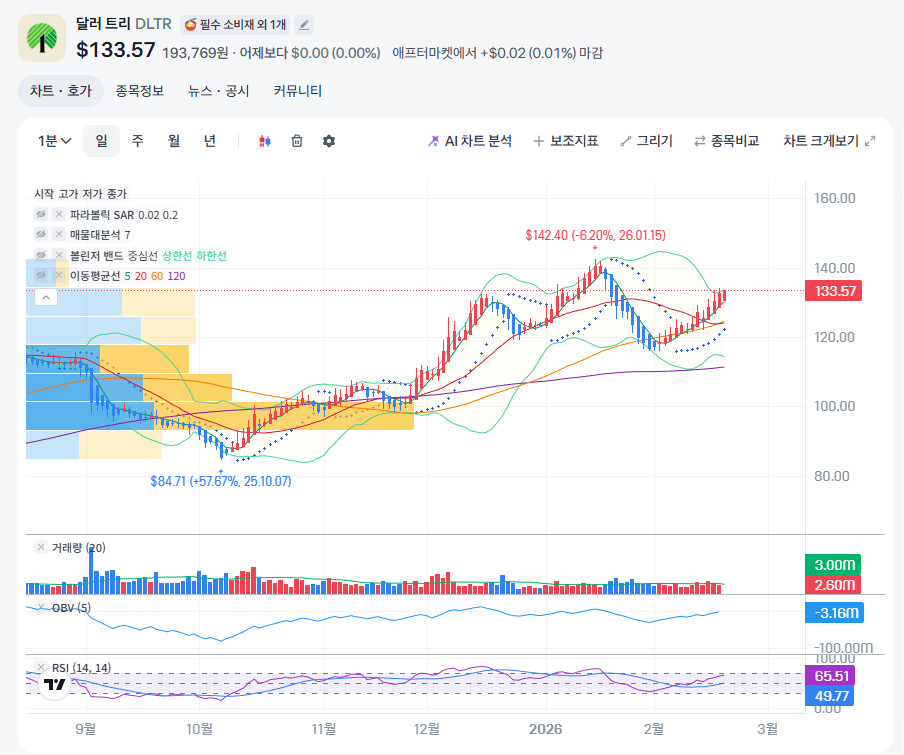Click the trash can icon to clear chart
Image resolution: width=904 pixels, height=755 pixels.
297,141
